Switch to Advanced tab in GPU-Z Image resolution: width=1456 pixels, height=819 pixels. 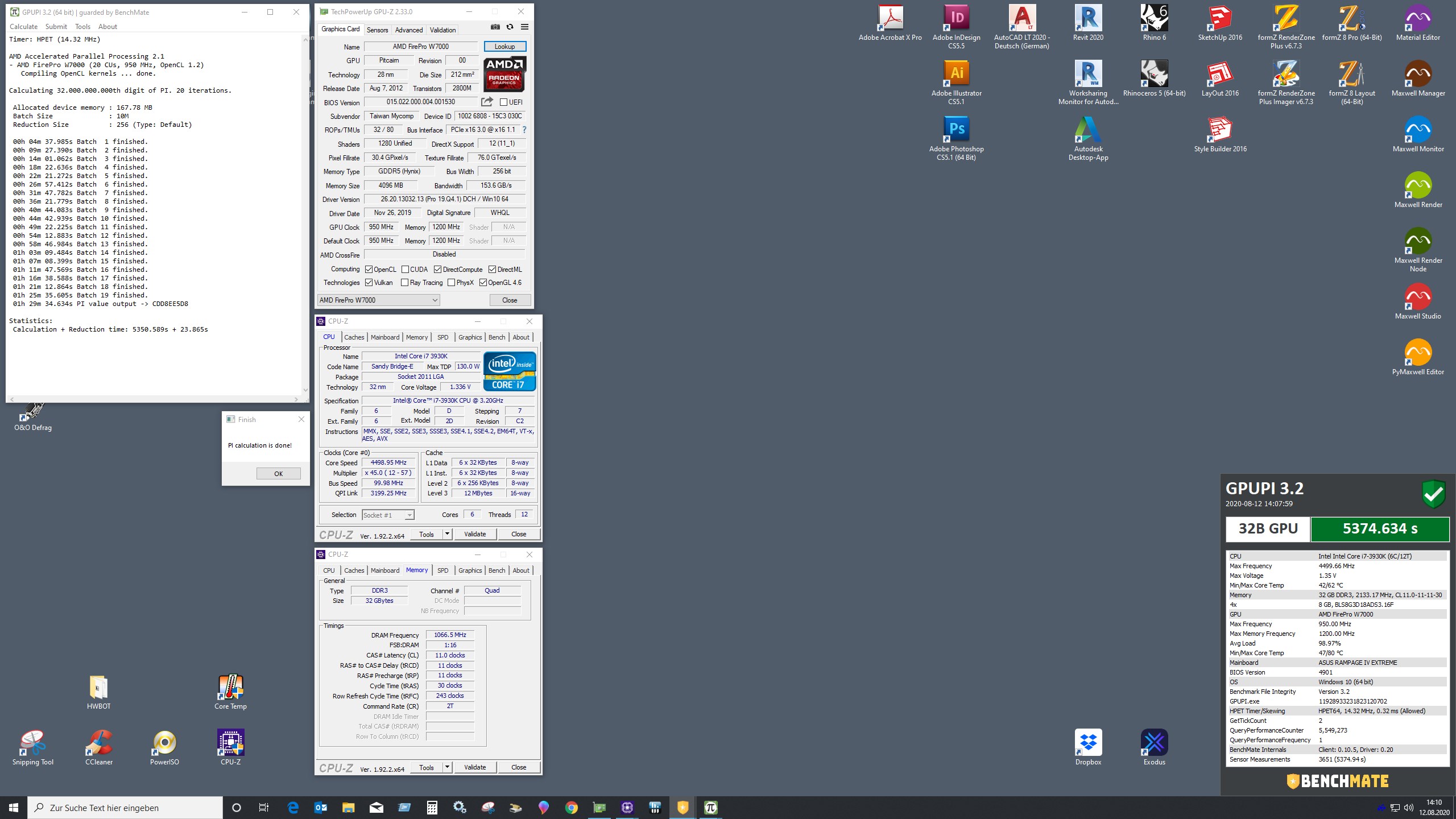[x=409, y=30]
